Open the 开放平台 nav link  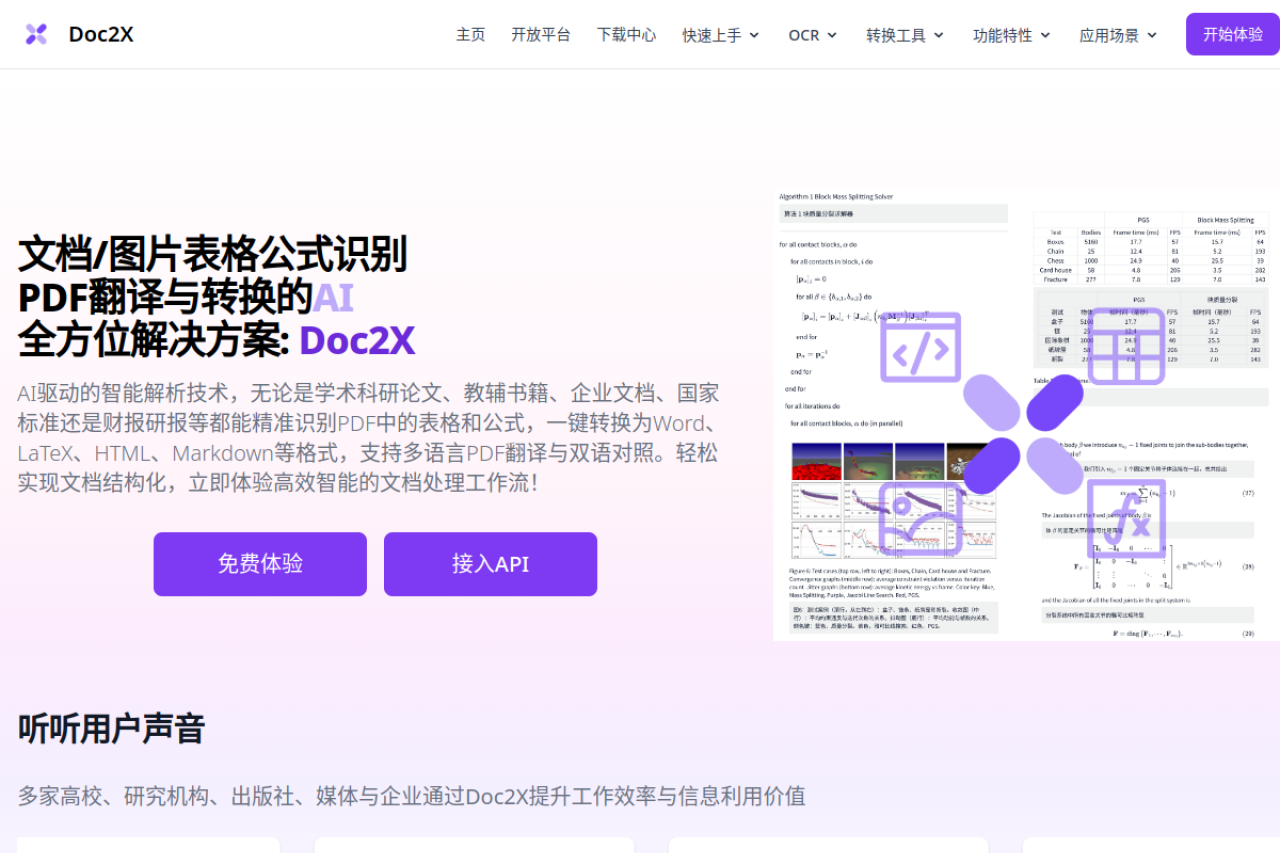(x=541, y=34)
